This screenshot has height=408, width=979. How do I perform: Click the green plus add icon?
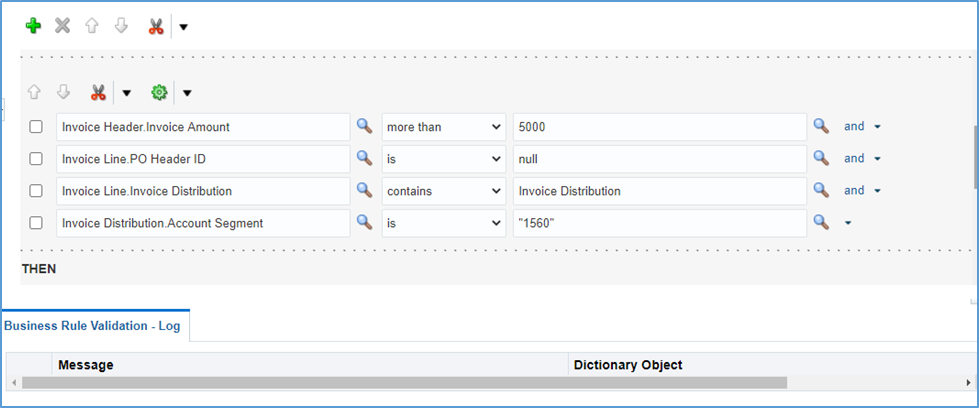point(33,26)
